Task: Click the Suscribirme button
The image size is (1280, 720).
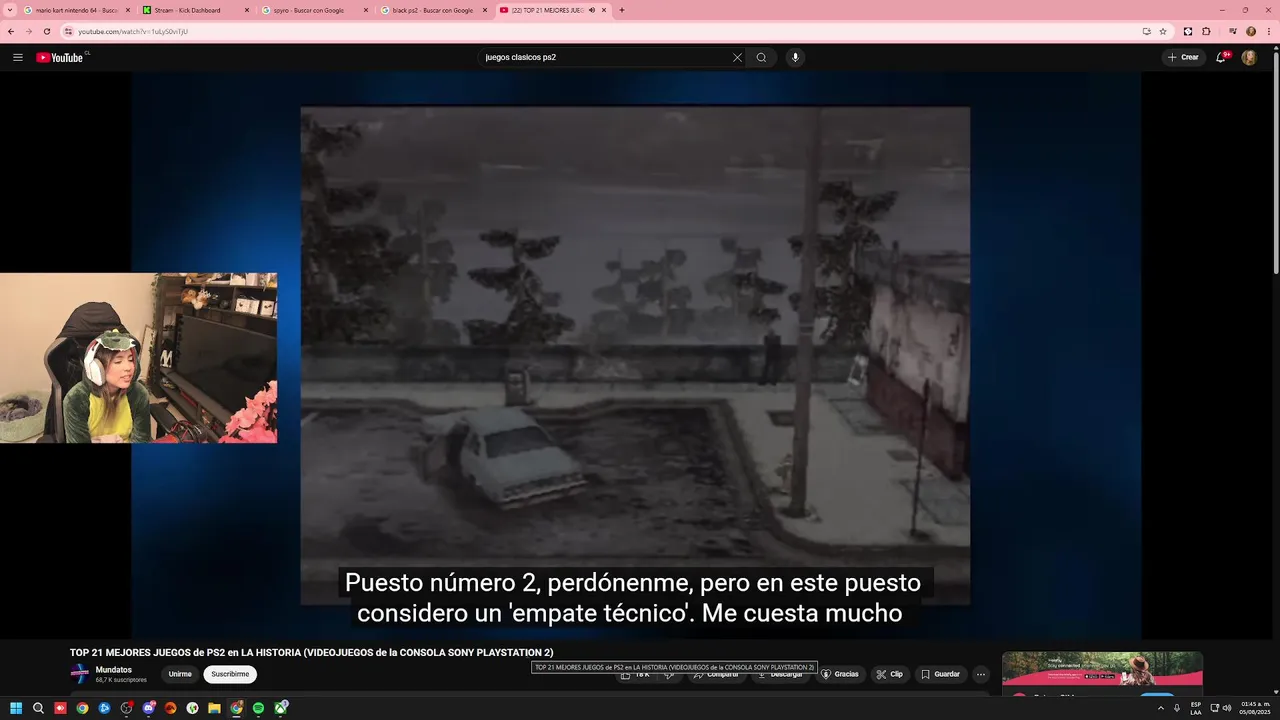Action: pos(230,674)
